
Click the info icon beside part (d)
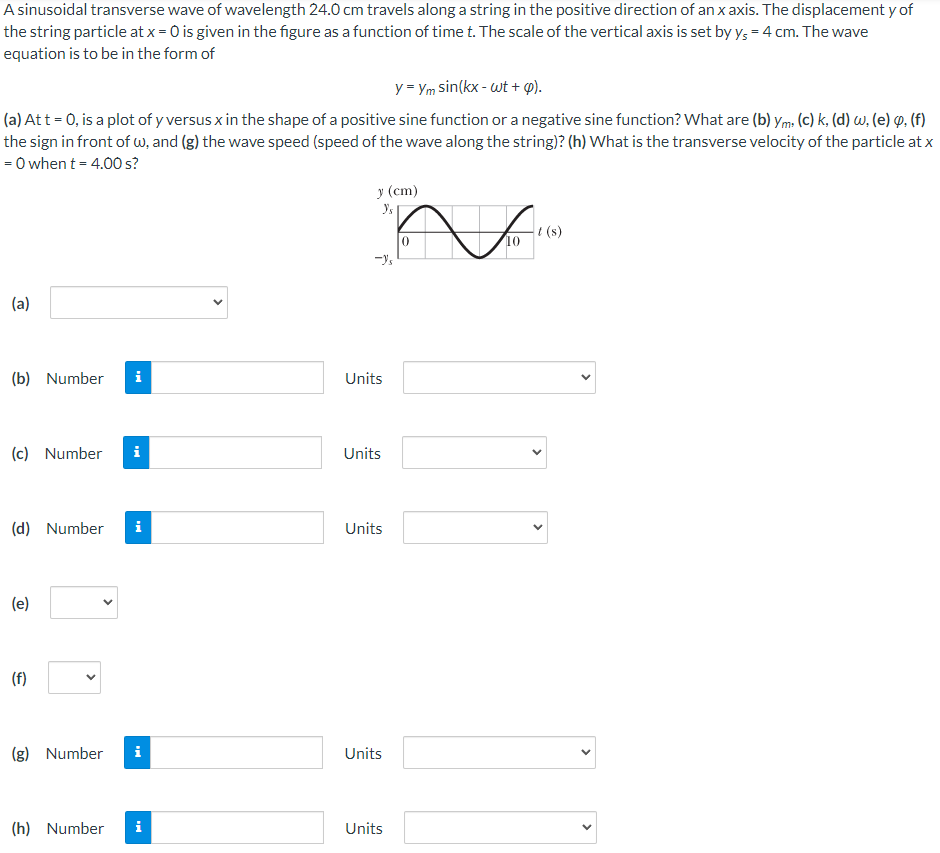tap(137, 527)
